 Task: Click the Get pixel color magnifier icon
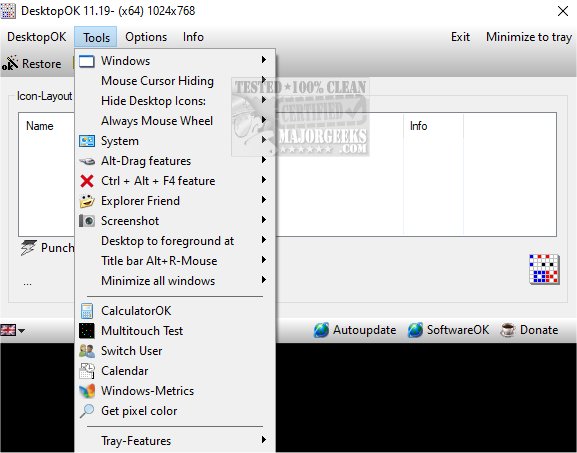(x=87, y=411)
